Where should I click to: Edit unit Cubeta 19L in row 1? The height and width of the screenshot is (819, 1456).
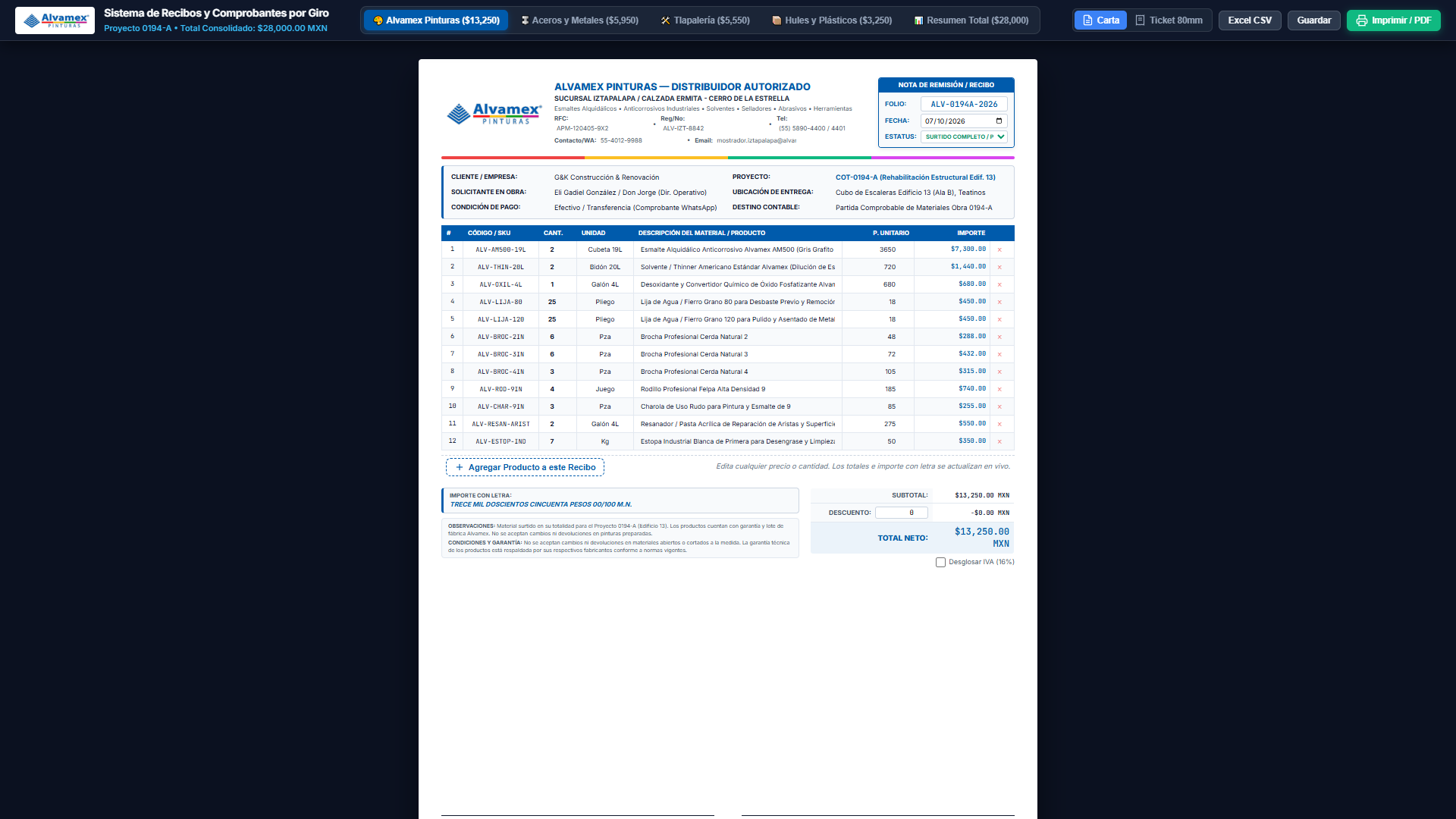pyautogui.click(x=605, y=249)
